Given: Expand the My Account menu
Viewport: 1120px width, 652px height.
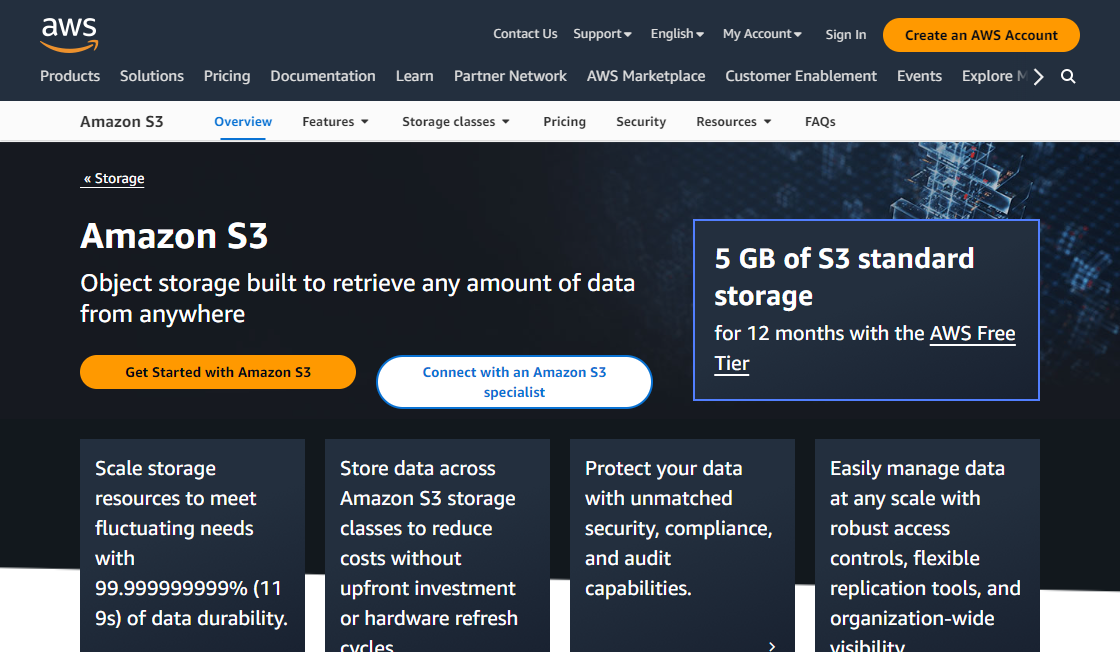Looking at the screenshot, I should click(762, 33).
